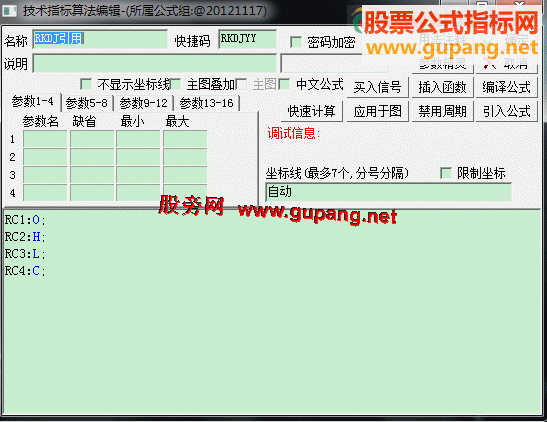Viewport: 547px width, 422px height.
Task: Click the 说明 description field
Action: 155,63
